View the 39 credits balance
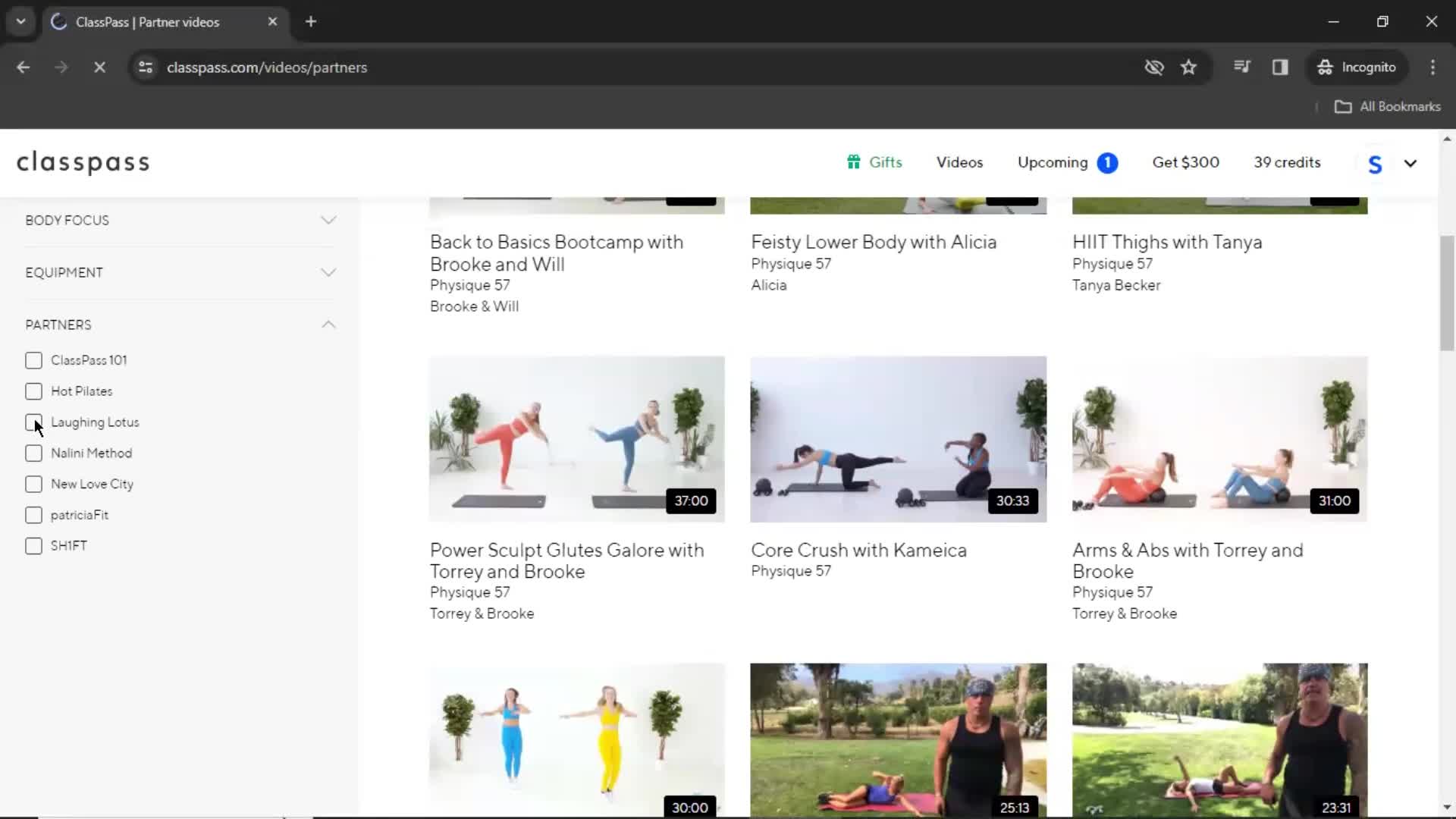This screenshot has width=1456, height=819. (1287, 162)
